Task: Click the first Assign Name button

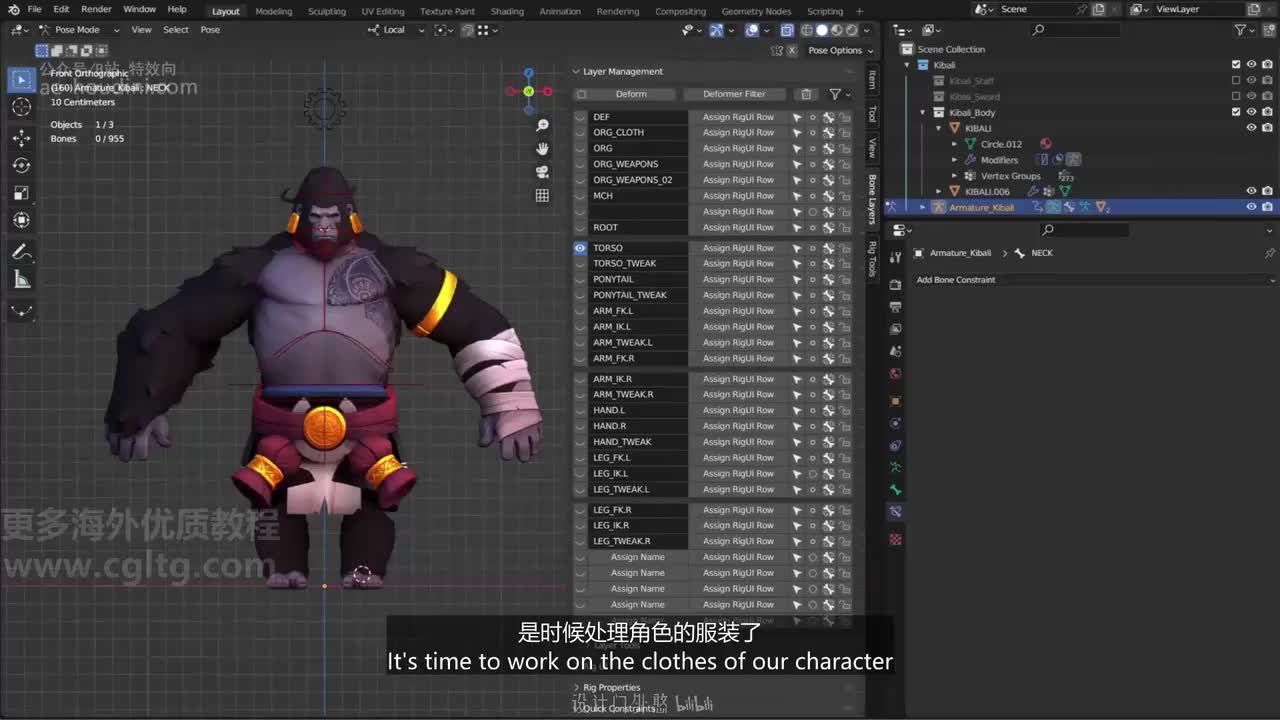Action: point(638,558)
